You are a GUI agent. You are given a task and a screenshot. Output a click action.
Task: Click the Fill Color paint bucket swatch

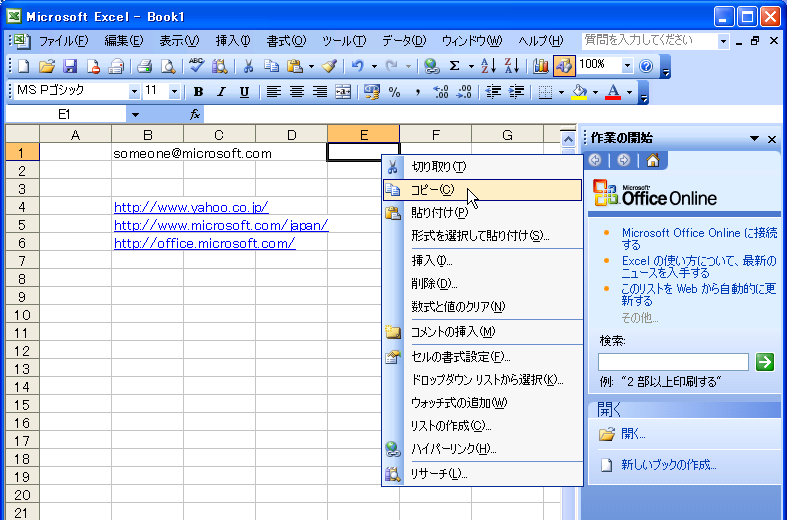[x=580, y=92]
